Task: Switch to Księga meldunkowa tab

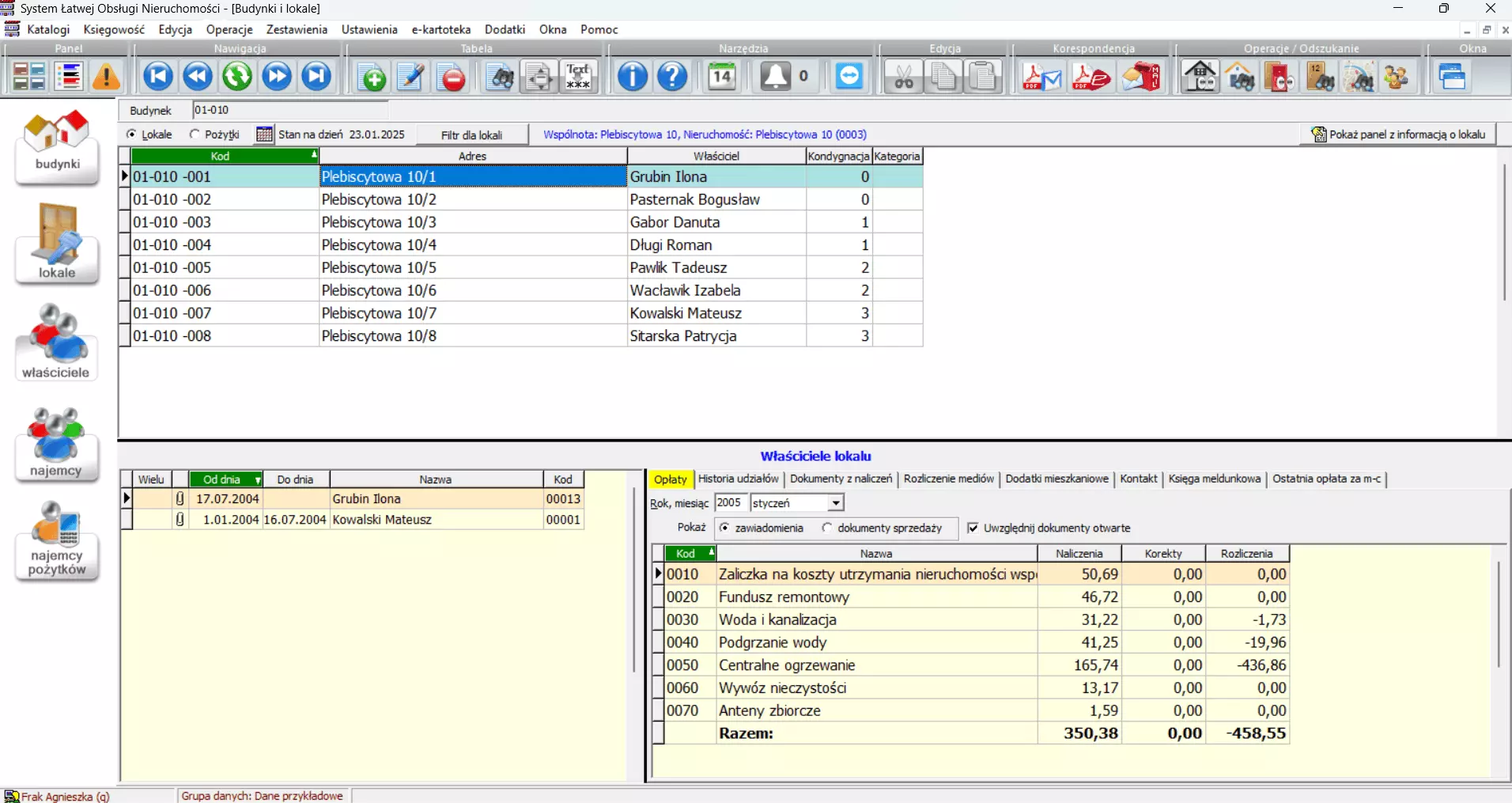Action: click(x=1215, y=479)
